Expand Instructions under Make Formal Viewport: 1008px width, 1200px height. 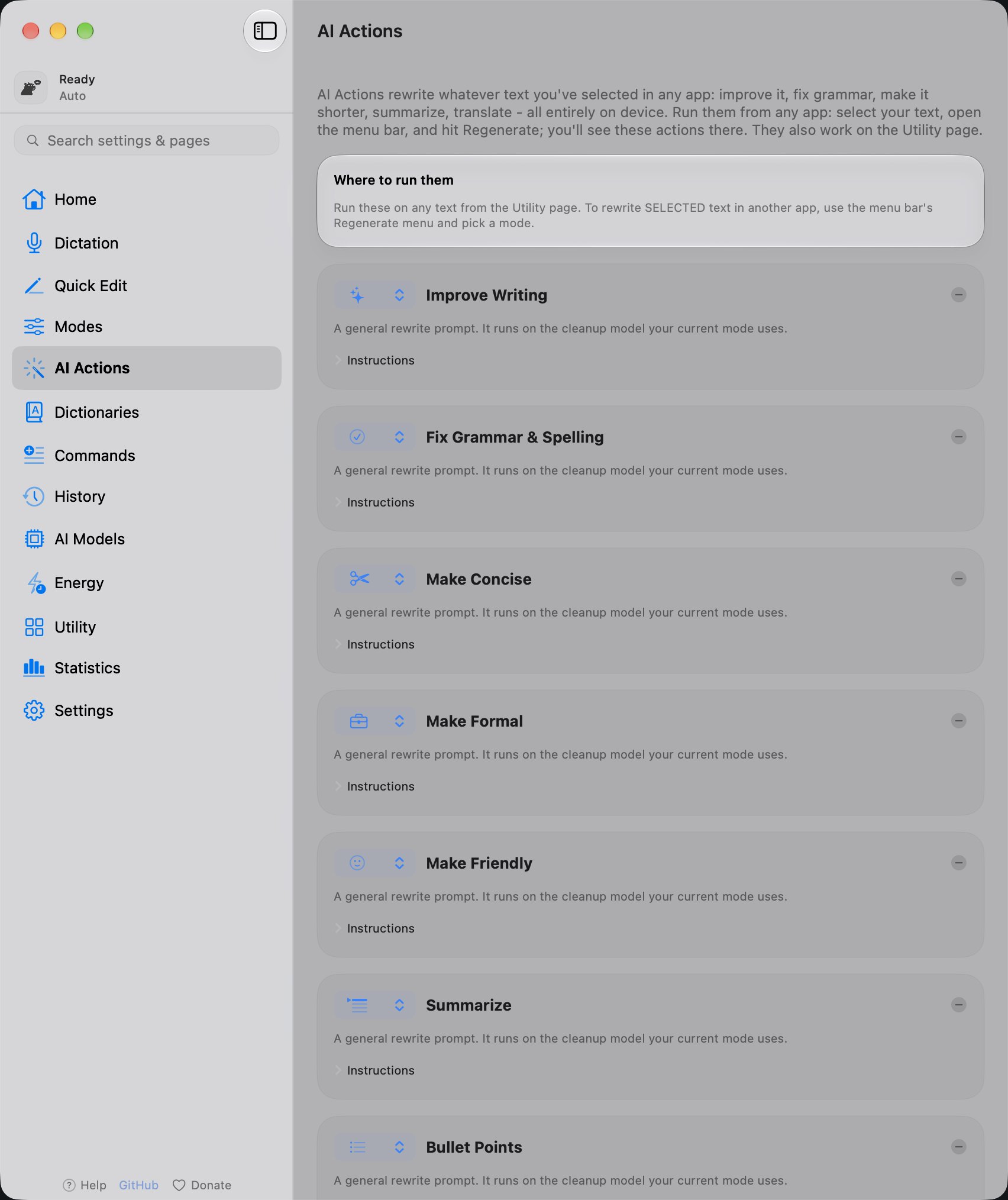pos(374,786)
